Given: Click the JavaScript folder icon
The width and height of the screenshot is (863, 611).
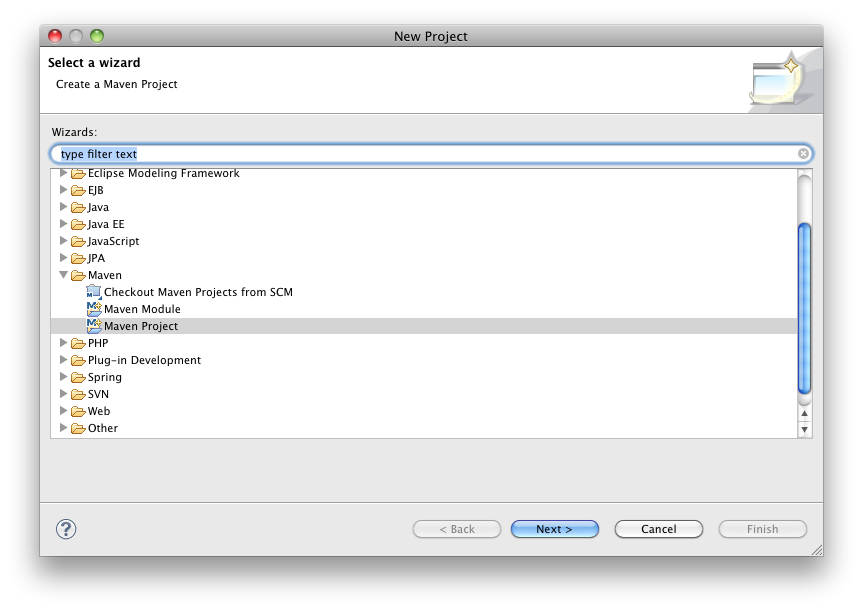Looking at the screenshot, I should (78, 241).
